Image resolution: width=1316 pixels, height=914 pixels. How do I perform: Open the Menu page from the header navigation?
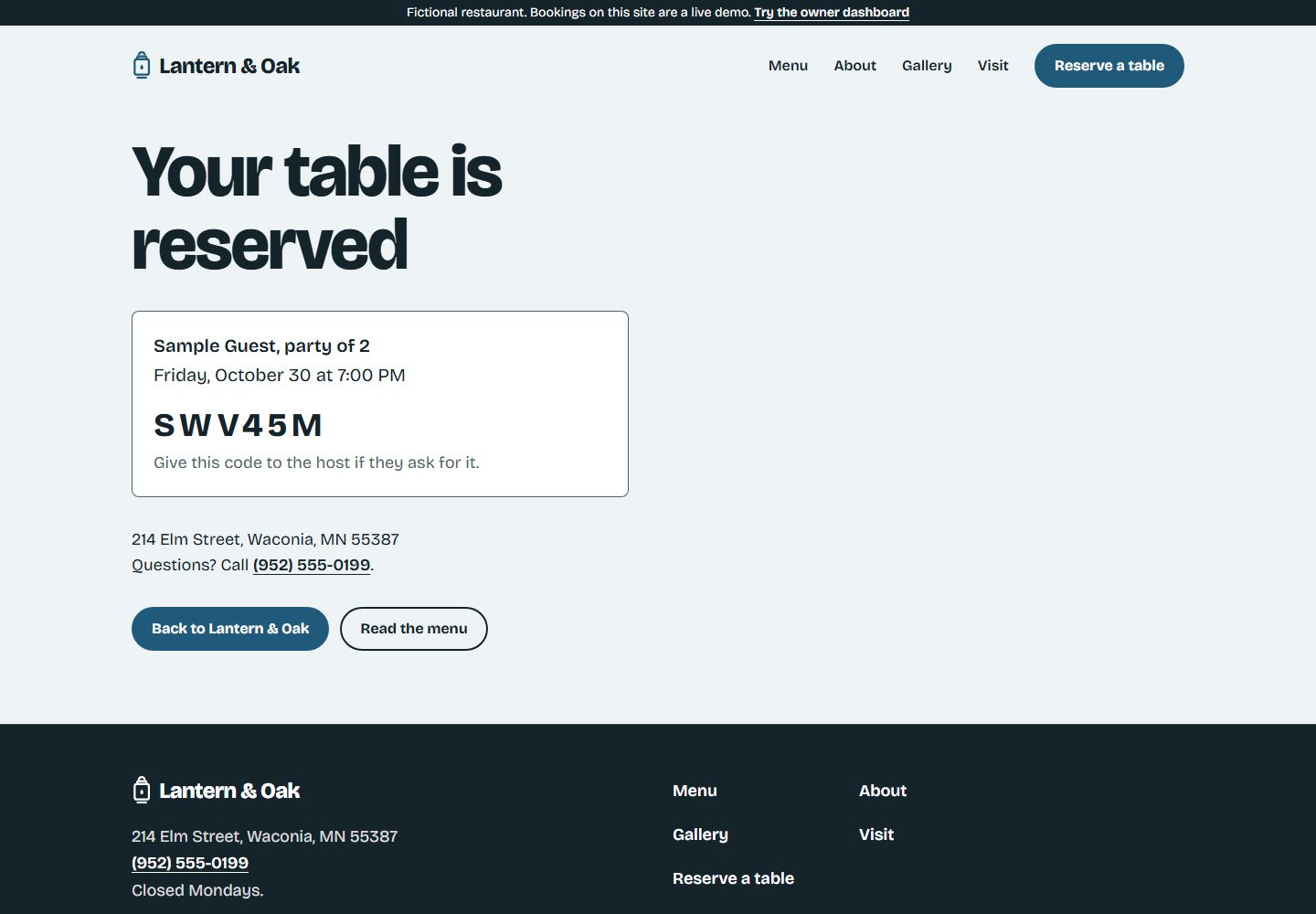(788, 66)
